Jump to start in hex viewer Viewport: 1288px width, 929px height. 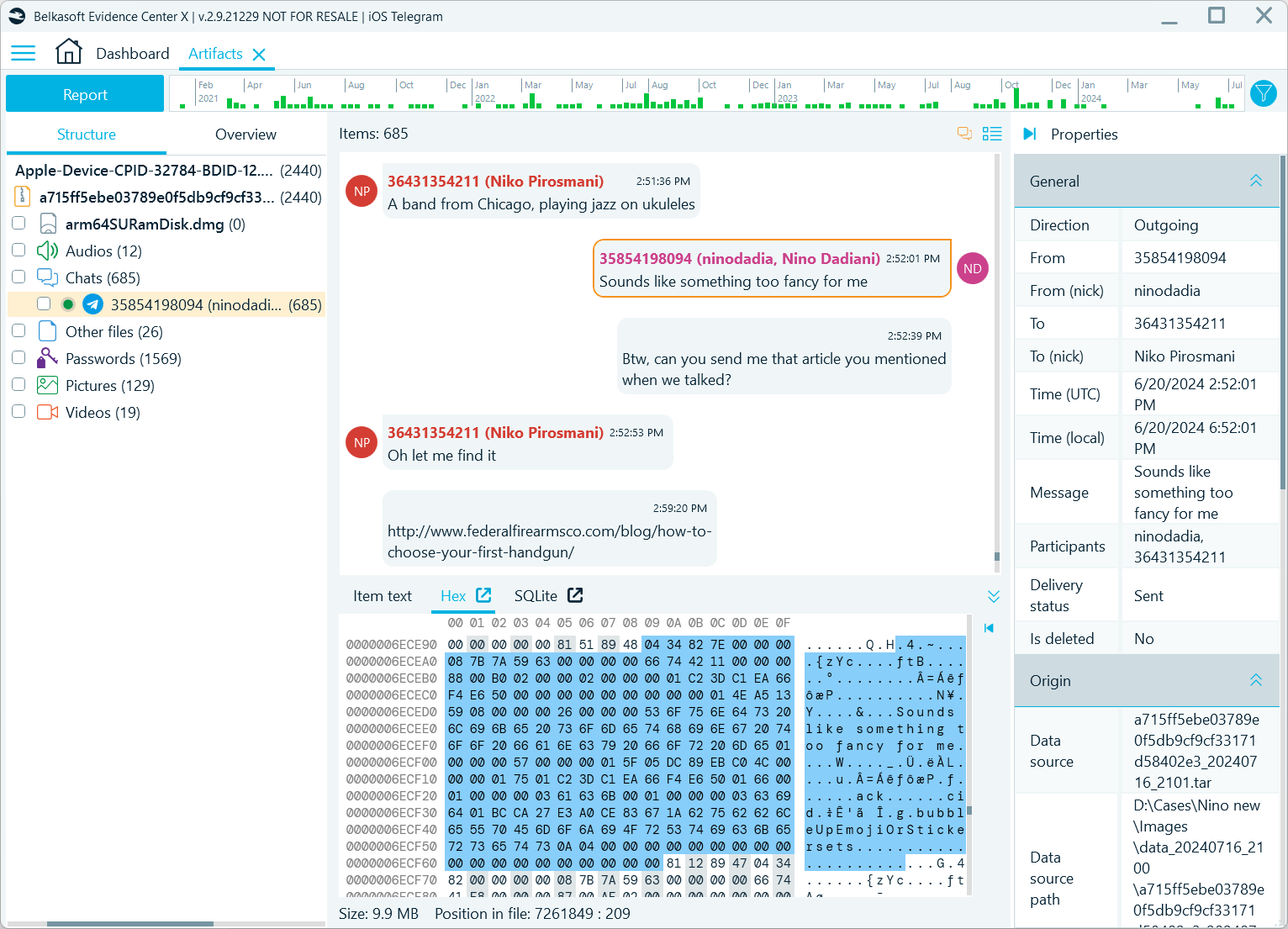tap(989, 628)
